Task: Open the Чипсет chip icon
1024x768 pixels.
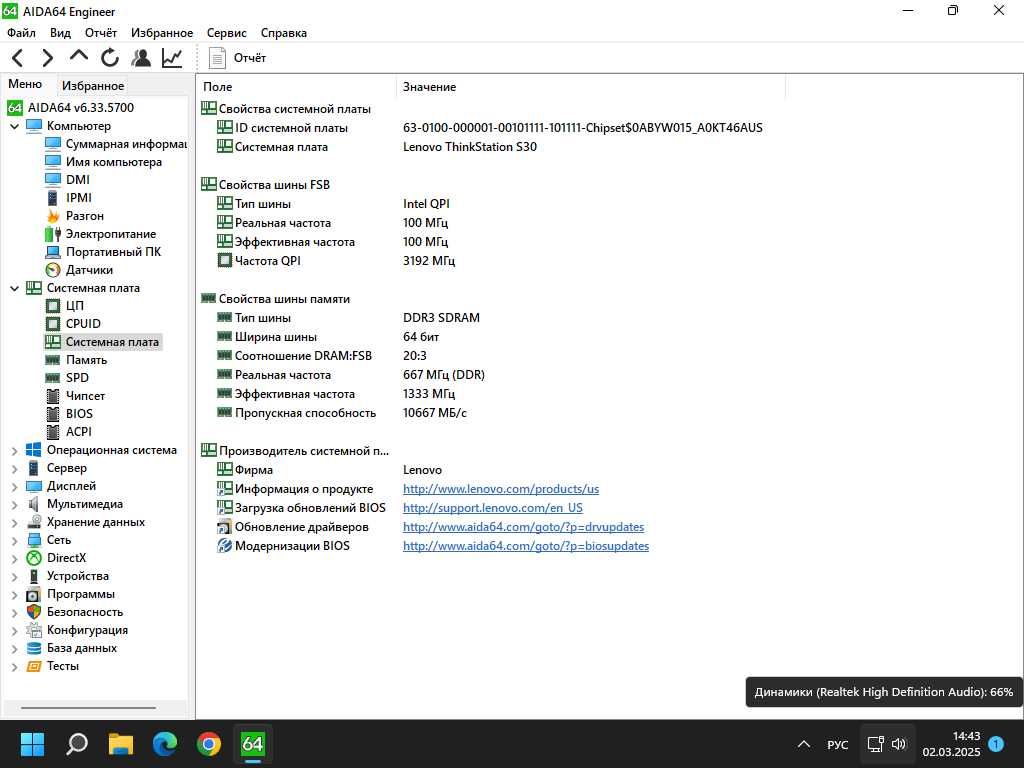Action: 53,396
